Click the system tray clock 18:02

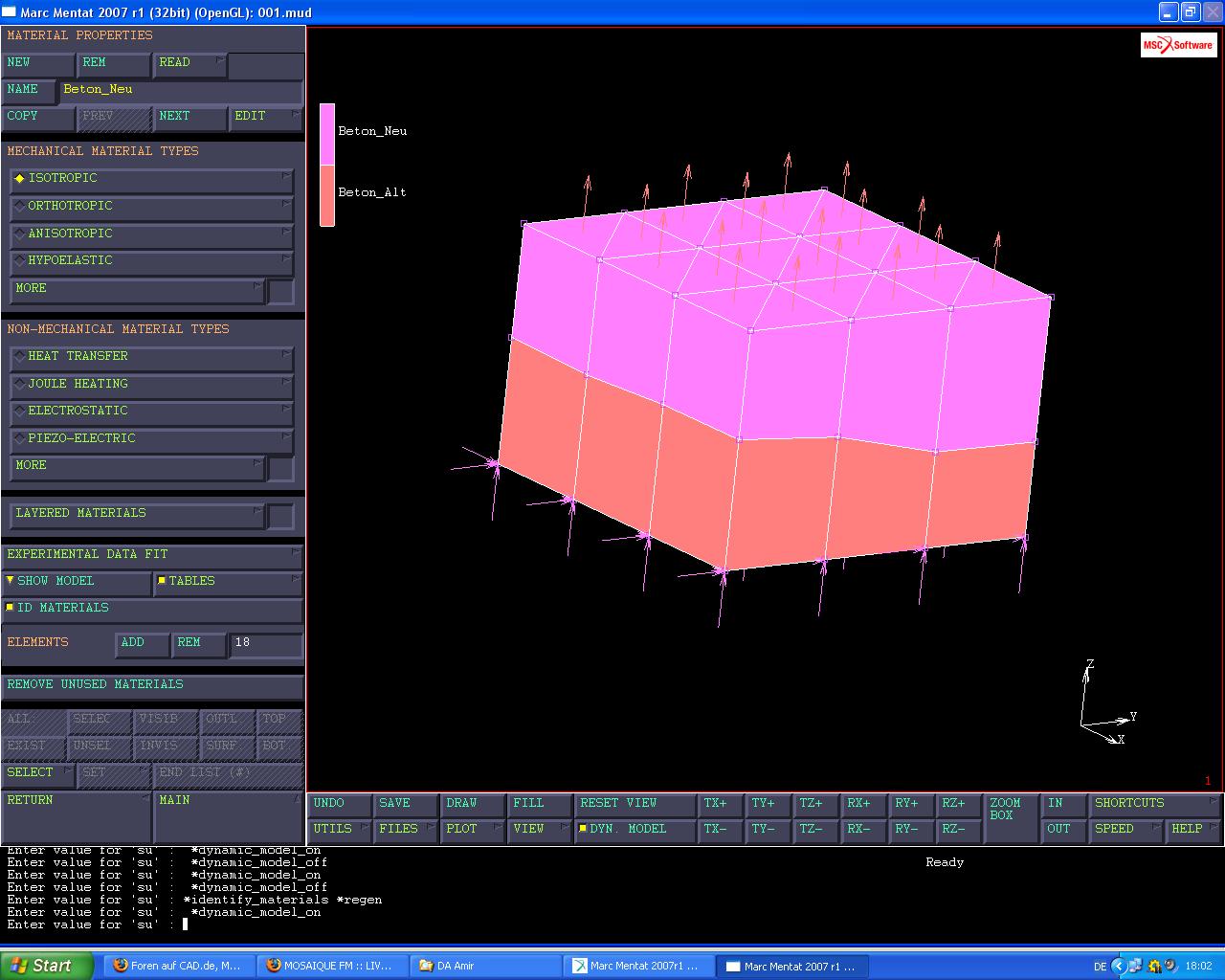click(x=1199, y=967)
